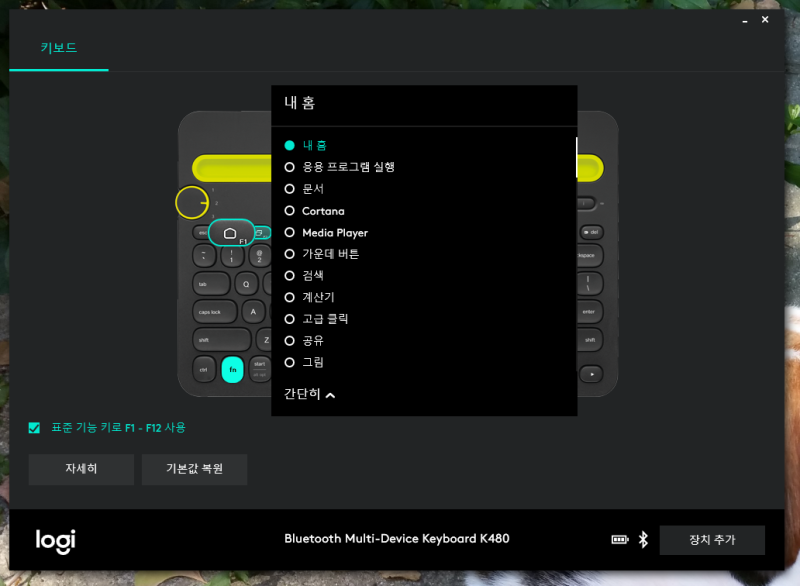Click the F2 key next to home key
Screen dimensions: 800x586
click(x=262, y=233)
